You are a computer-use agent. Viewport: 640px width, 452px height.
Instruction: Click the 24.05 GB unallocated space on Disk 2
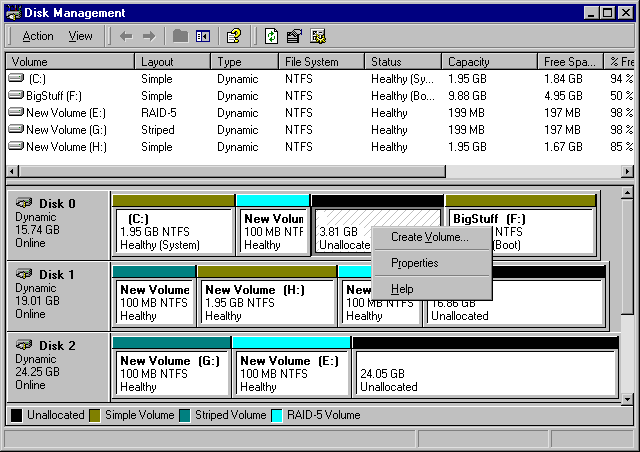[483, 373]
